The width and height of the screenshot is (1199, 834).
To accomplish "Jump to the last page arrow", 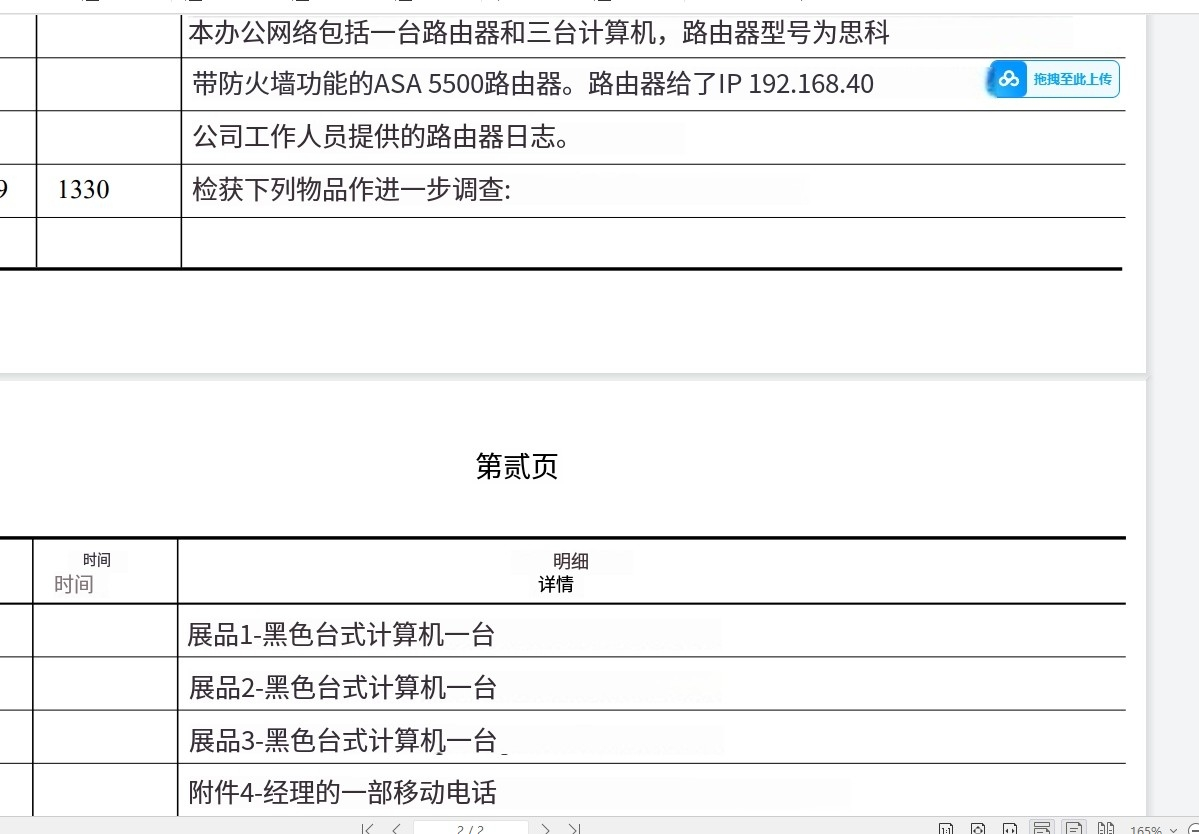I will point(574,829).
